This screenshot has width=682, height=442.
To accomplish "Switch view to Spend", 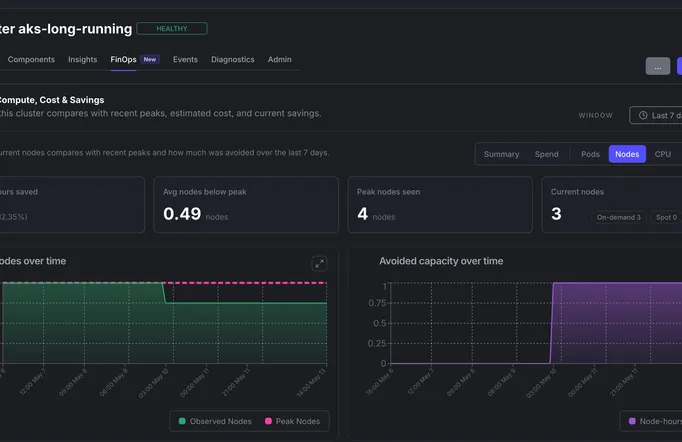I will pos(547,154).
